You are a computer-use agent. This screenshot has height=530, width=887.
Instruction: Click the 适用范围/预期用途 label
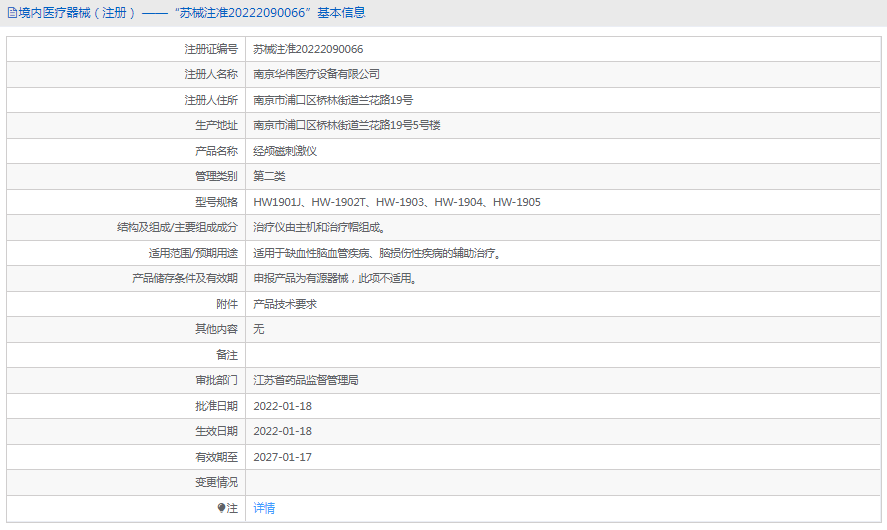pos(193,253)
